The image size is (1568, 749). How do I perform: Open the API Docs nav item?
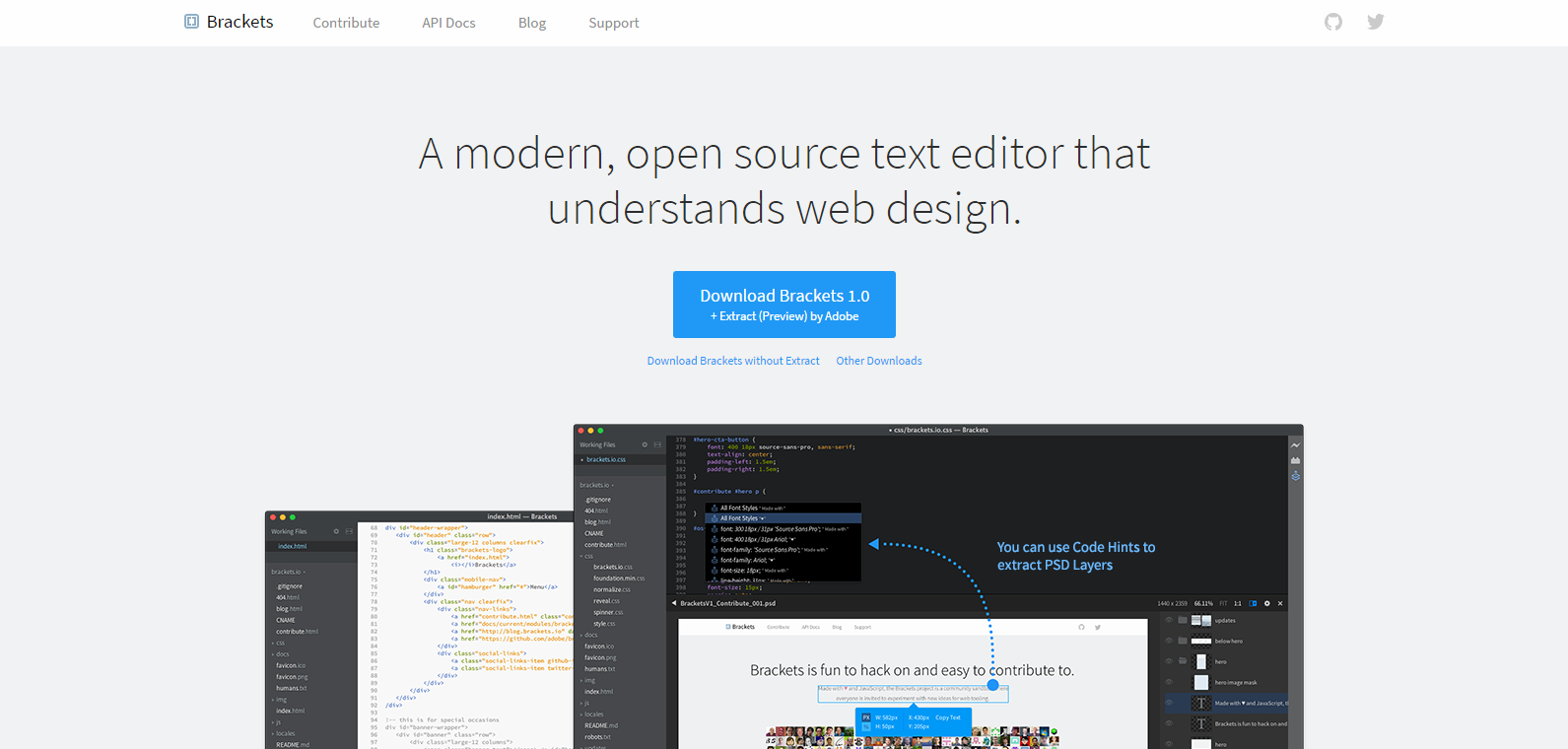(448, 23)
